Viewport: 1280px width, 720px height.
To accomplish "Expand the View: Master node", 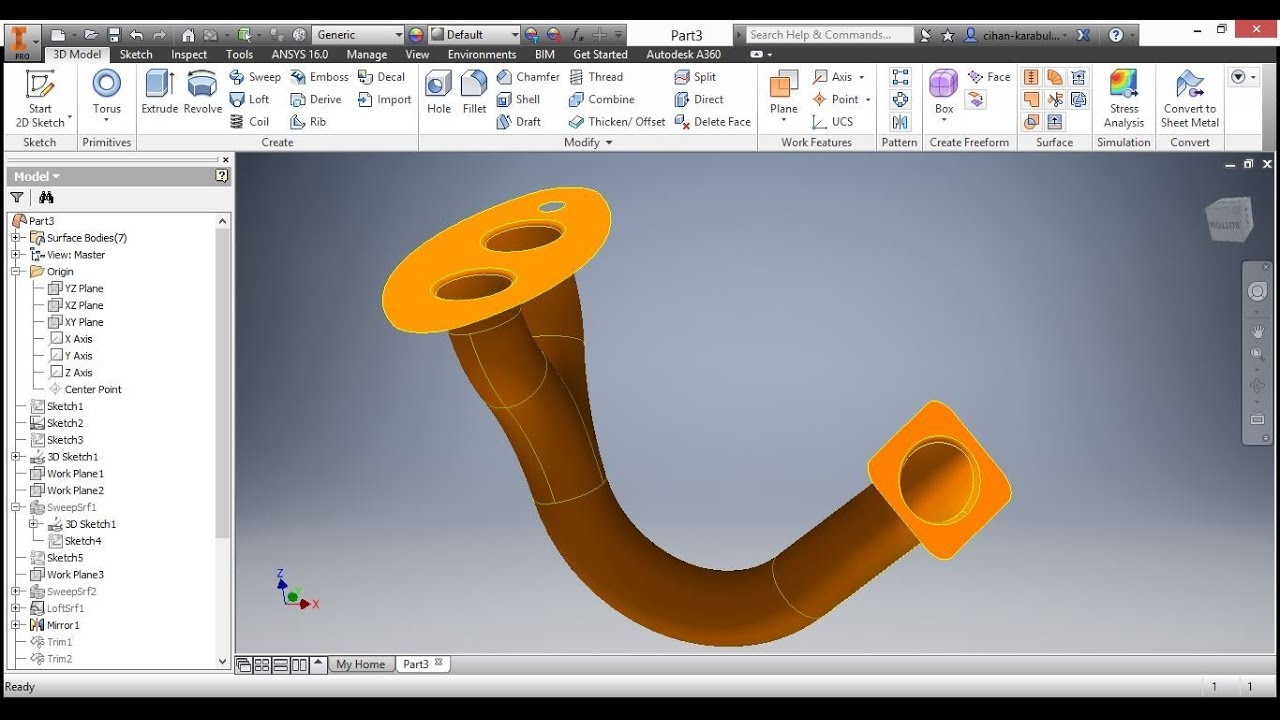I will [x=16, y=255].
